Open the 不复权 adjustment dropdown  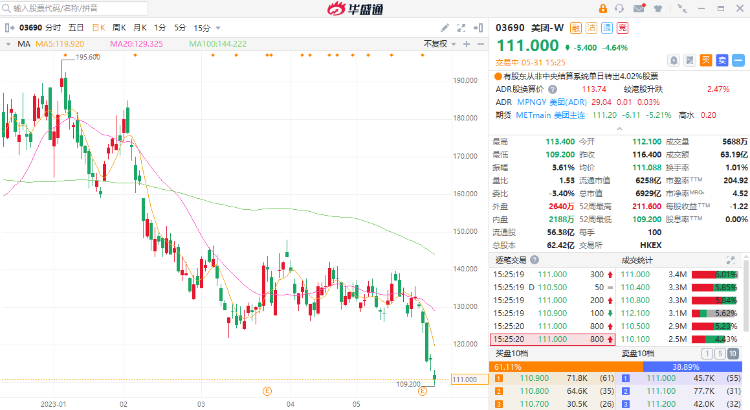tap(440, 44)
